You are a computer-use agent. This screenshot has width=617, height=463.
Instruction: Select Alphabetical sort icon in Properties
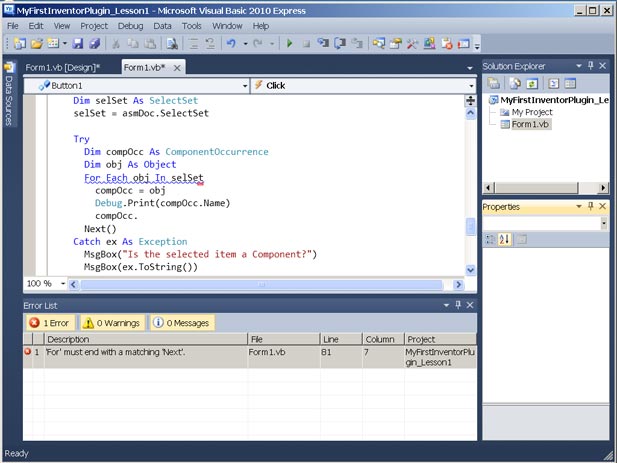point(504,239)
